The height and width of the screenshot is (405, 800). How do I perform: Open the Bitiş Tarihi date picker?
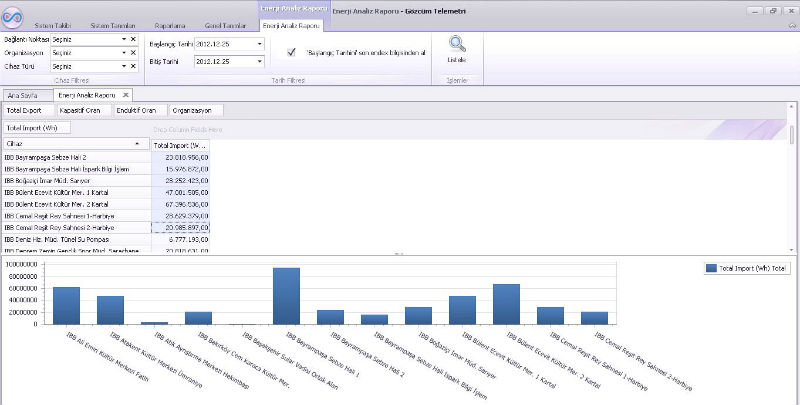[260, 61]
